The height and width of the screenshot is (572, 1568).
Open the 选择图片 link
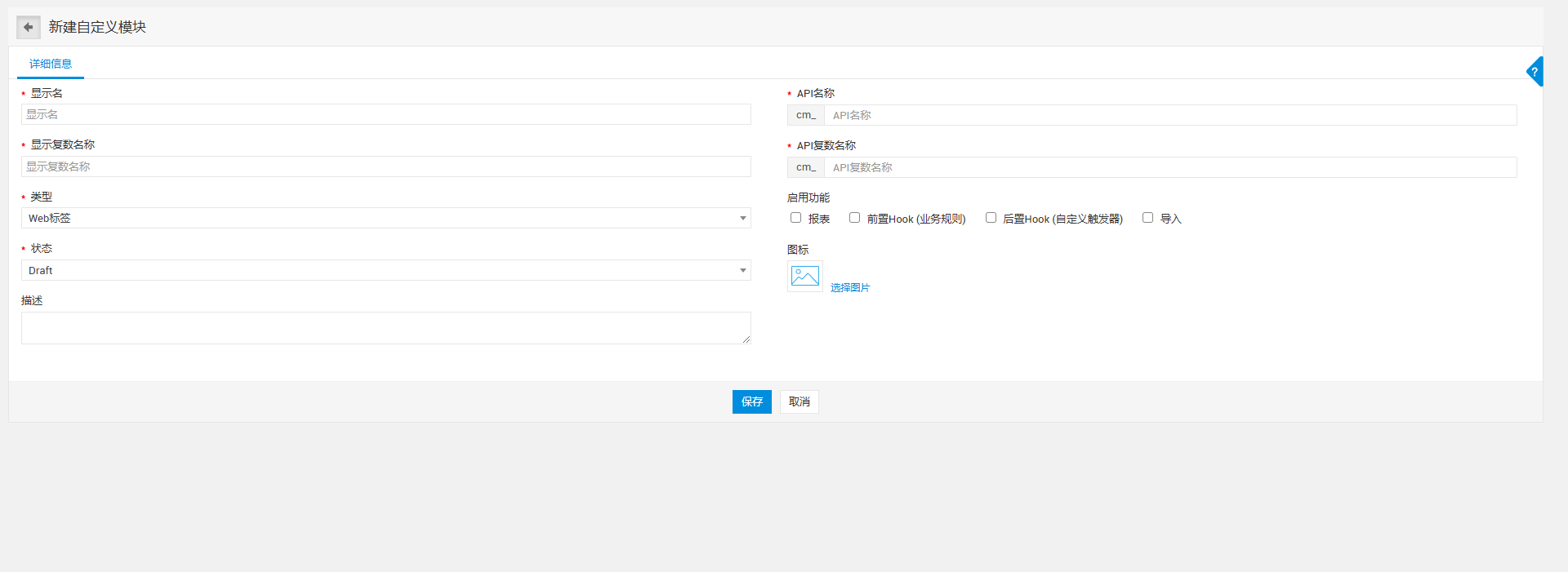(850, 287)
